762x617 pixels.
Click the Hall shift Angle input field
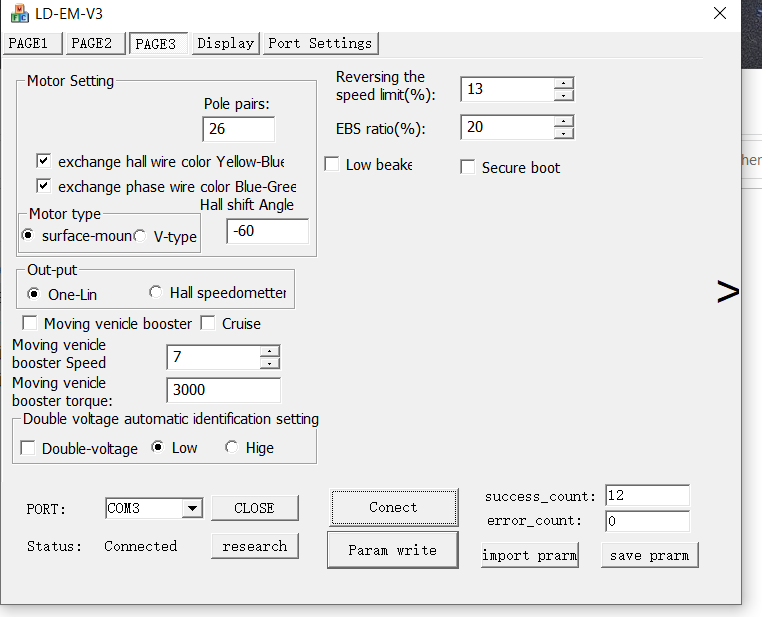(267, 232)
